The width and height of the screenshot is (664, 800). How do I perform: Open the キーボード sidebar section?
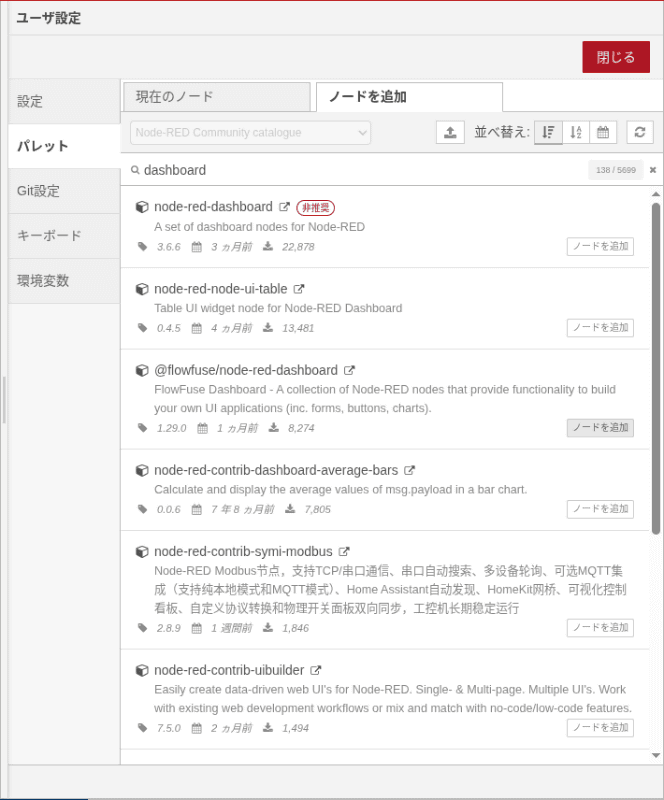coord(64,236)
